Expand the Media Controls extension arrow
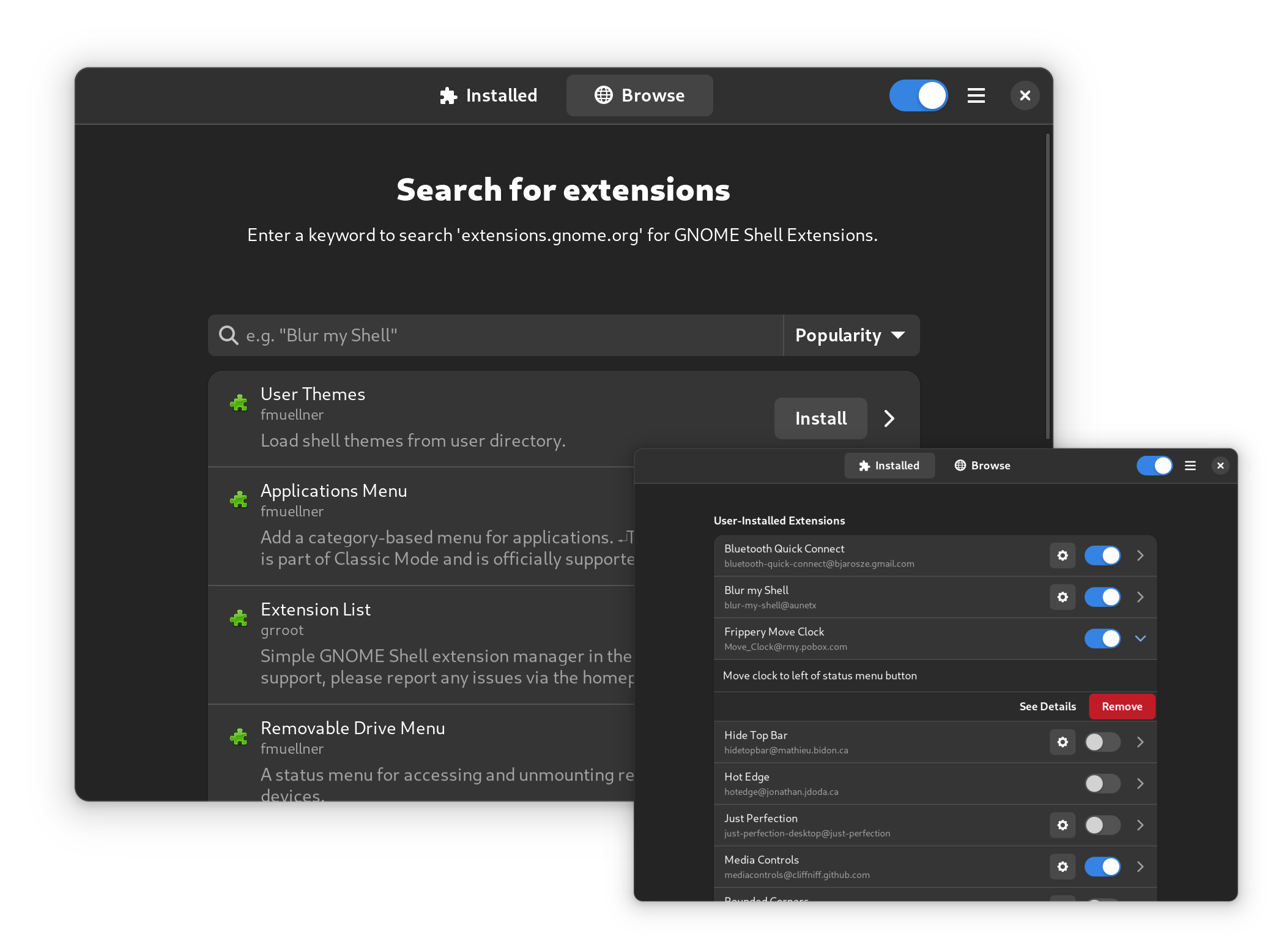This screenshot has width=1284, height=952. pyautogui.click(x=1140, y=867)
